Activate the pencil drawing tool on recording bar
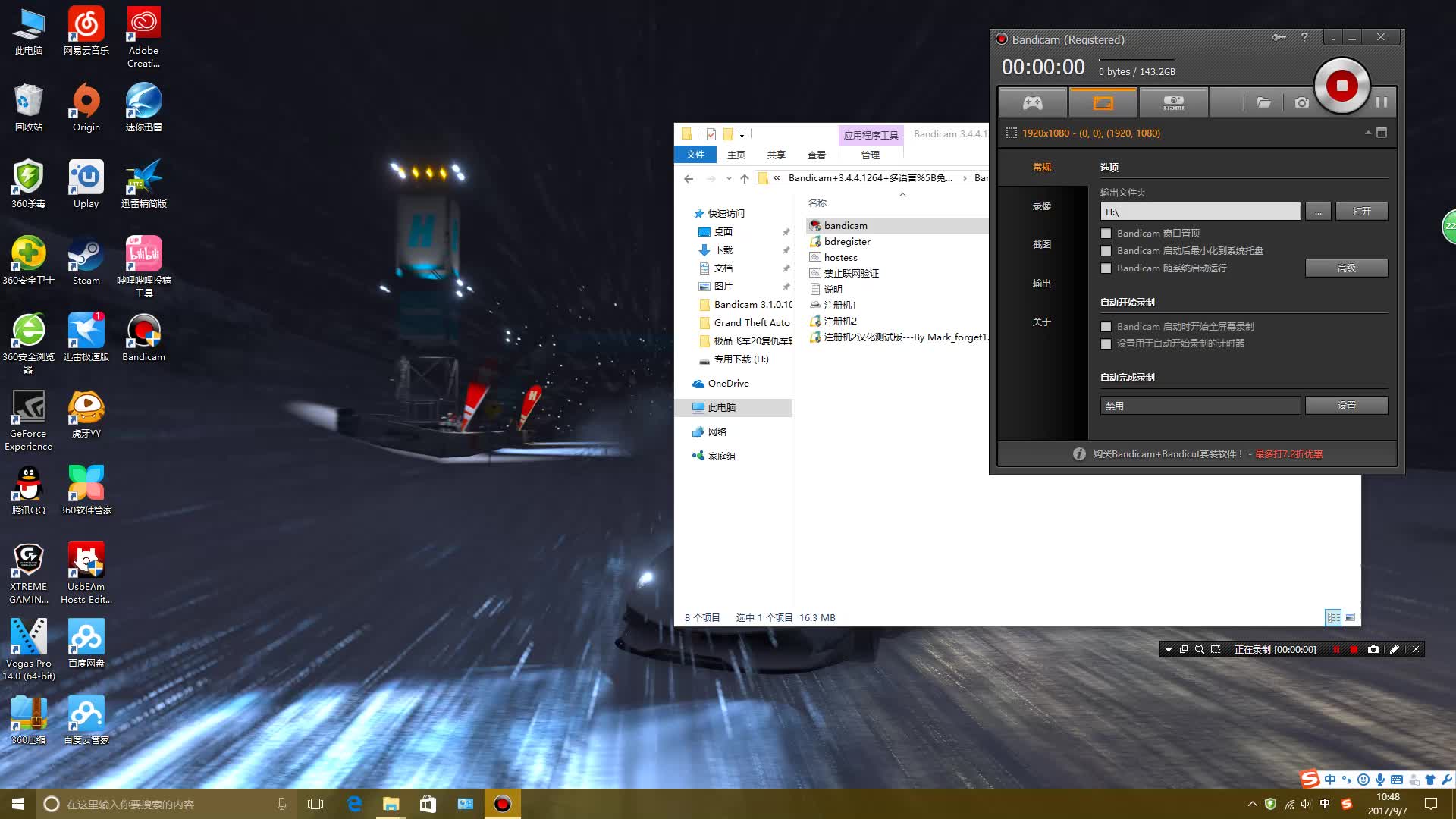This screenshot has height=819, width=1456. point(1394,650)
